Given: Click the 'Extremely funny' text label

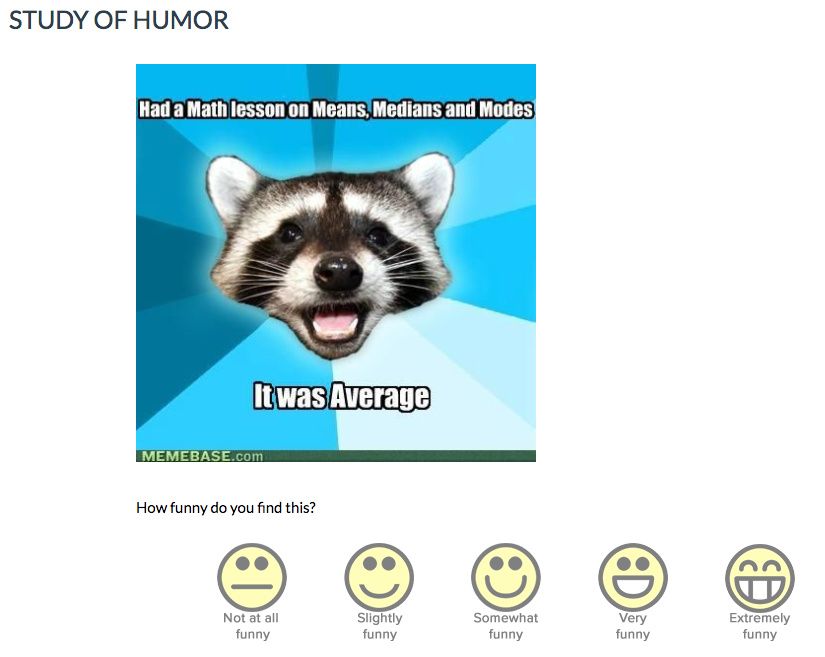Looking at the screenshot, I should (x=760, y=626).
